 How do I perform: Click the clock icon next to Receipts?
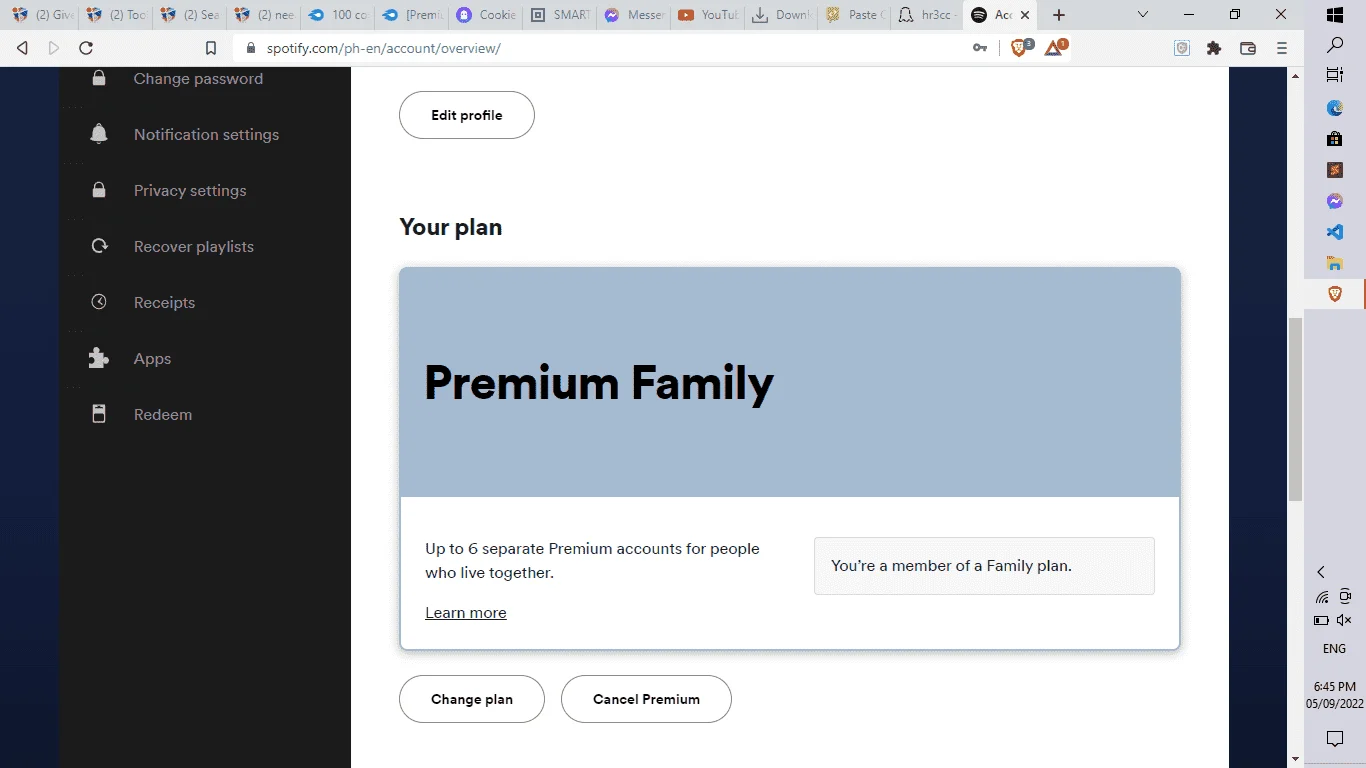coord(99,302)
